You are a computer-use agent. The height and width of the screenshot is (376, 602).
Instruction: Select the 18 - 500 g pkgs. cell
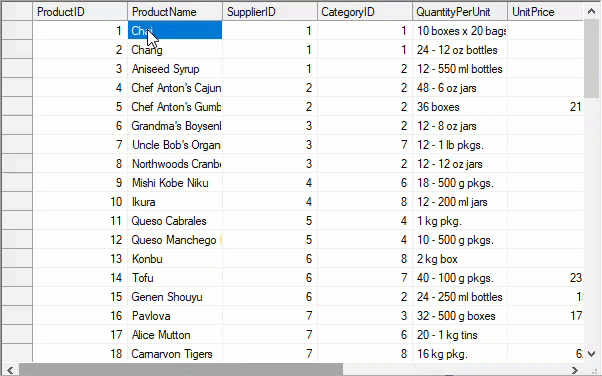(460, 182)
